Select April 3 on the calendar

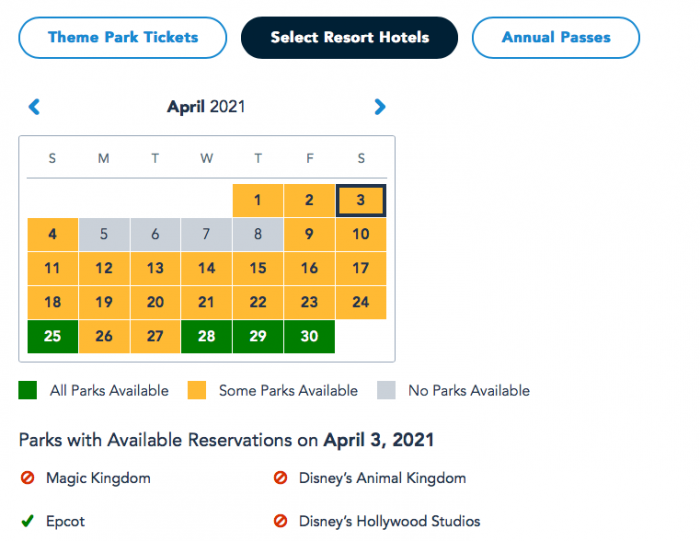click(361, 200)
